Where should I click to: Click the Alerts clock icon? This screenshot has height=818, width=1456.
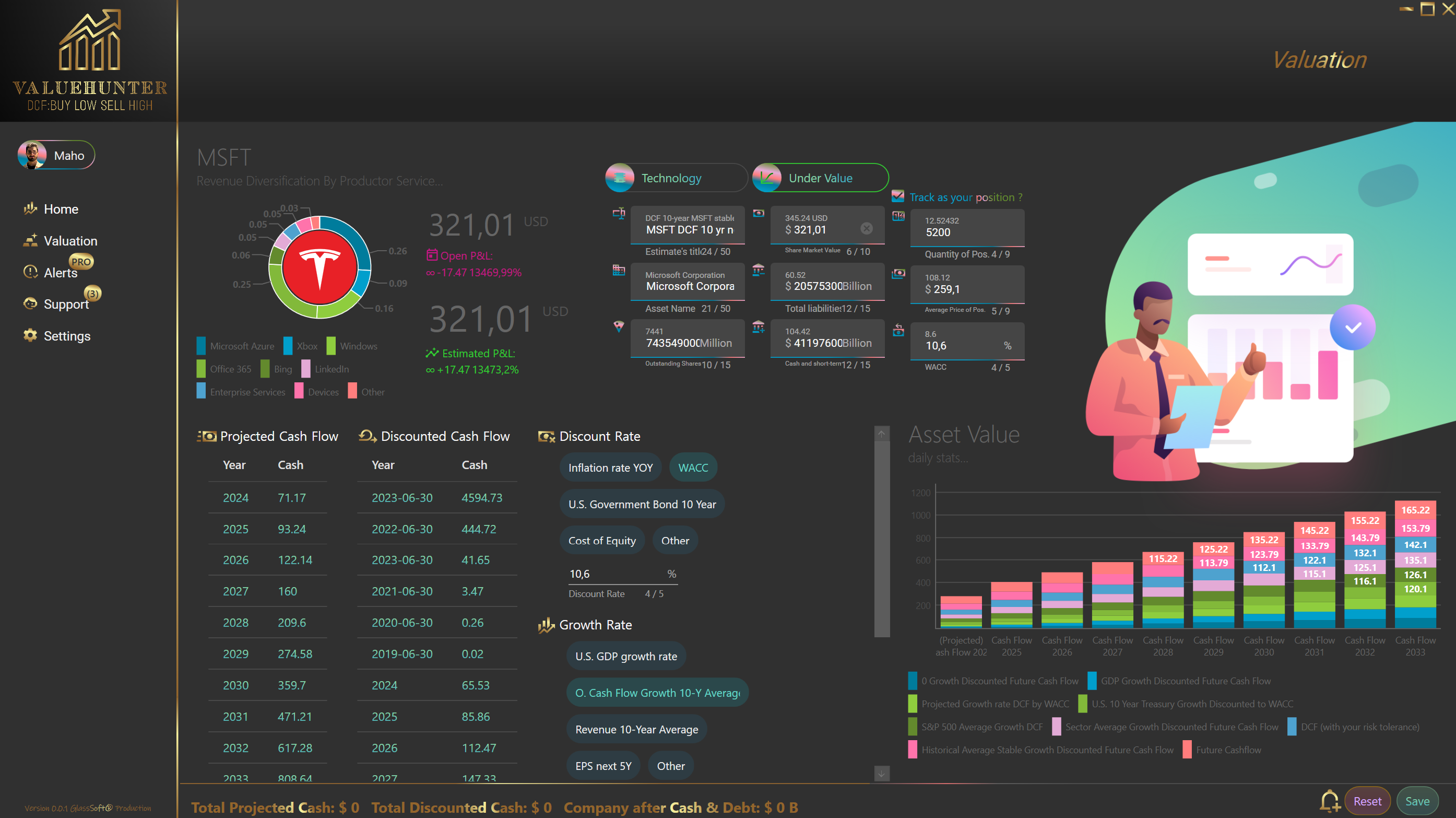30,272
